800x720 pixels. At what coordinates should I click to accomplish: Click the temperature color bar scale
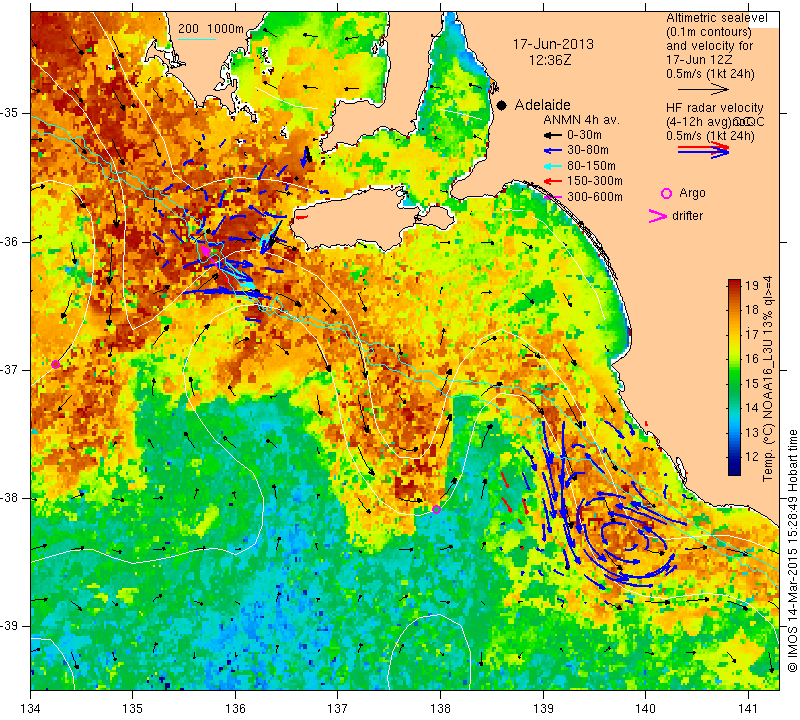click(x=734, y=377)
